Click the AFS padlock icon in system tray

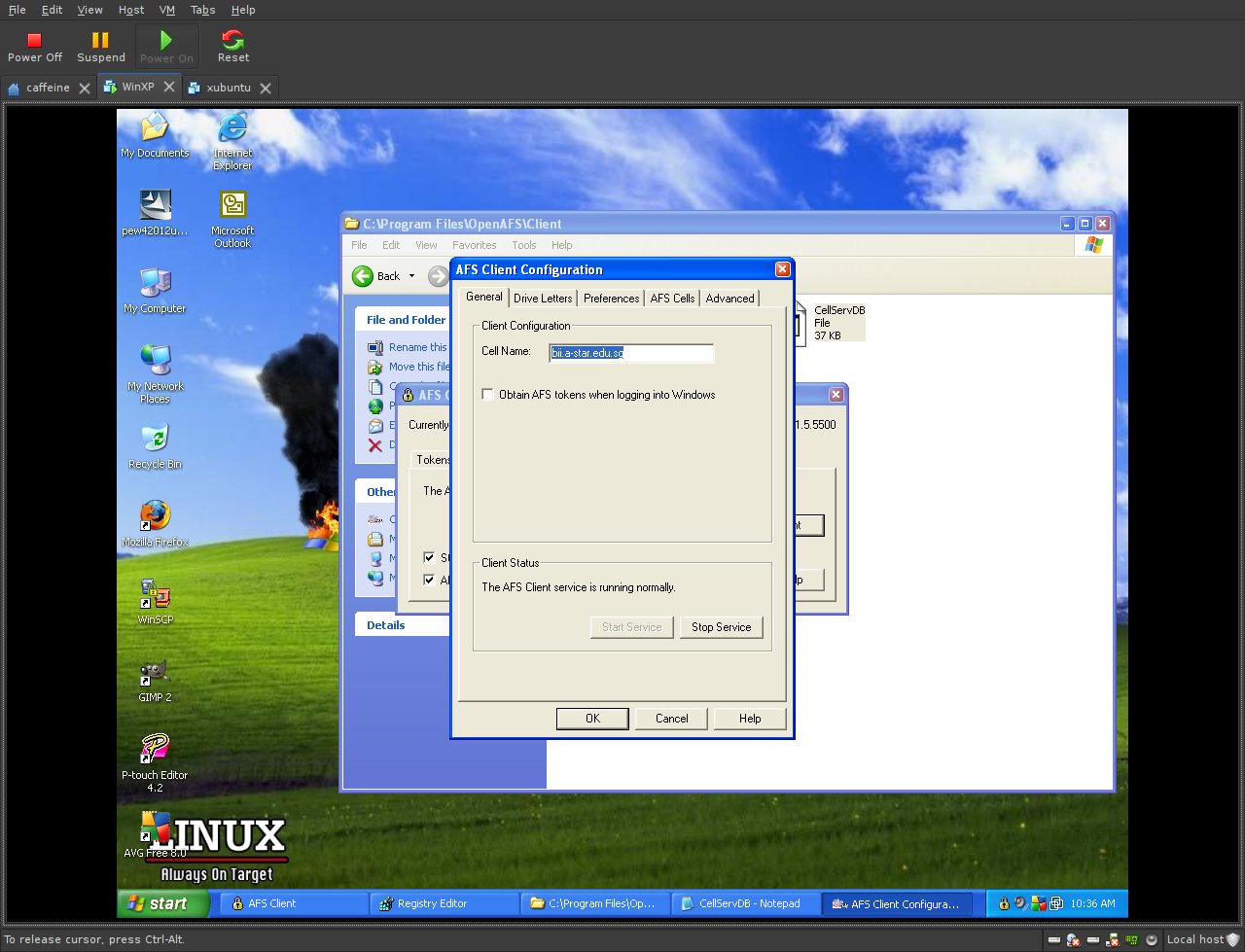click(1004, 903)
